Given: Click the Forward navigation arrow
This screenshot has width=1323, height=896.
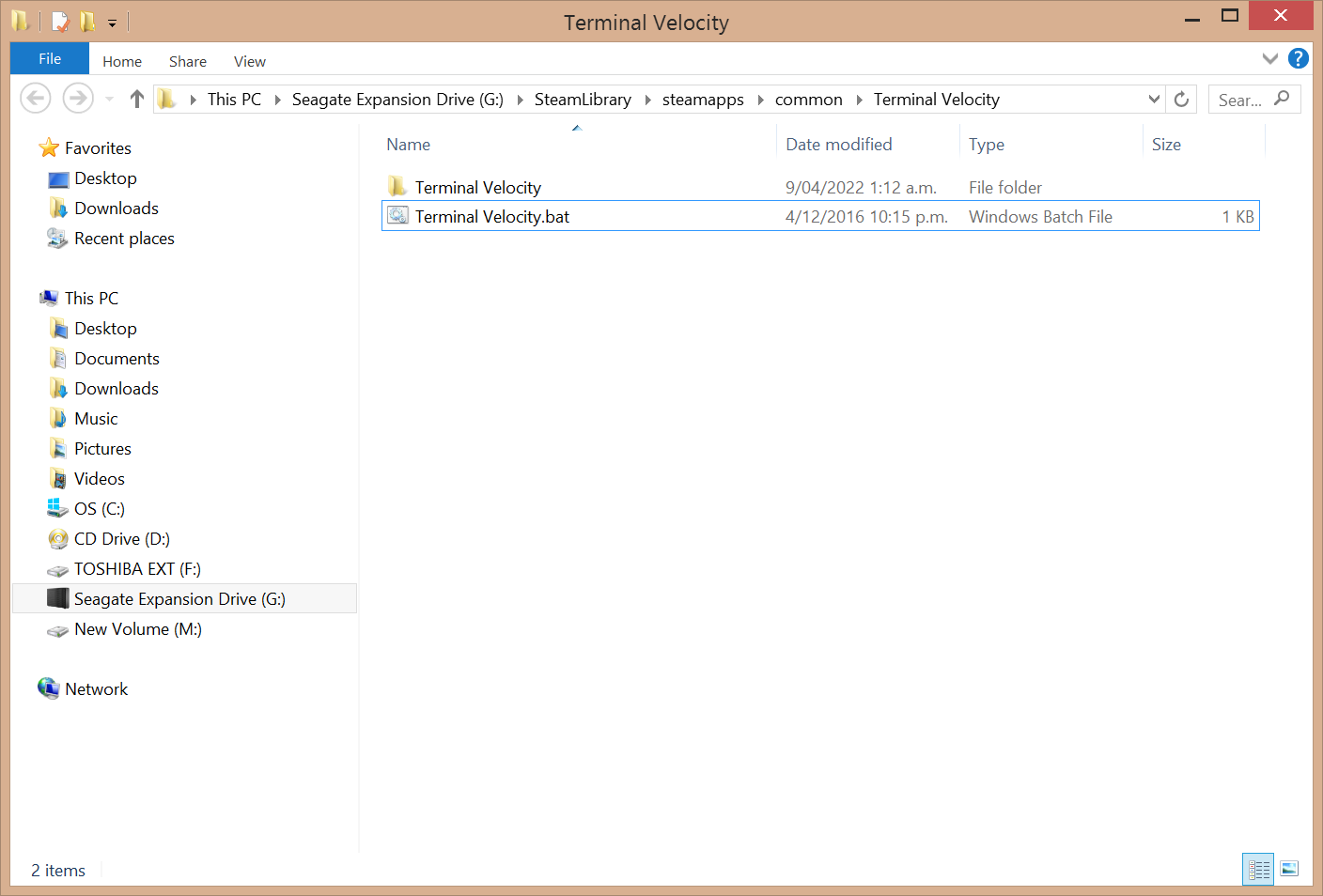Looking at the screenshot, I should pos(78,98).
